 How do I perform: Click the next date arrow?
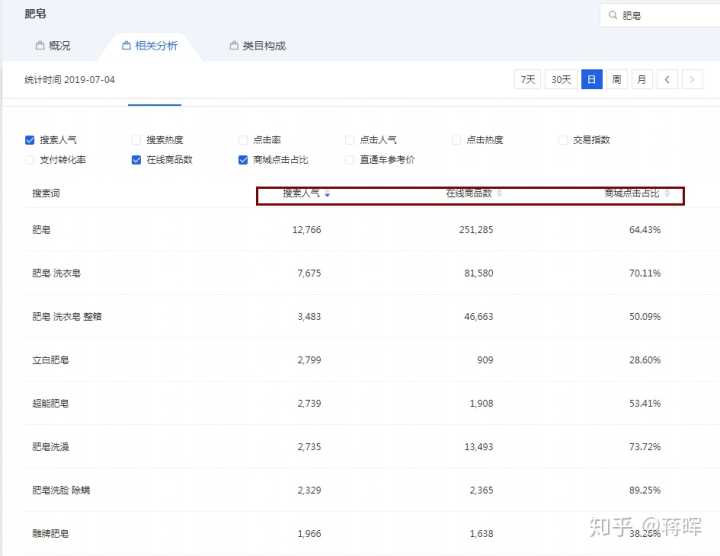point(692,79)
